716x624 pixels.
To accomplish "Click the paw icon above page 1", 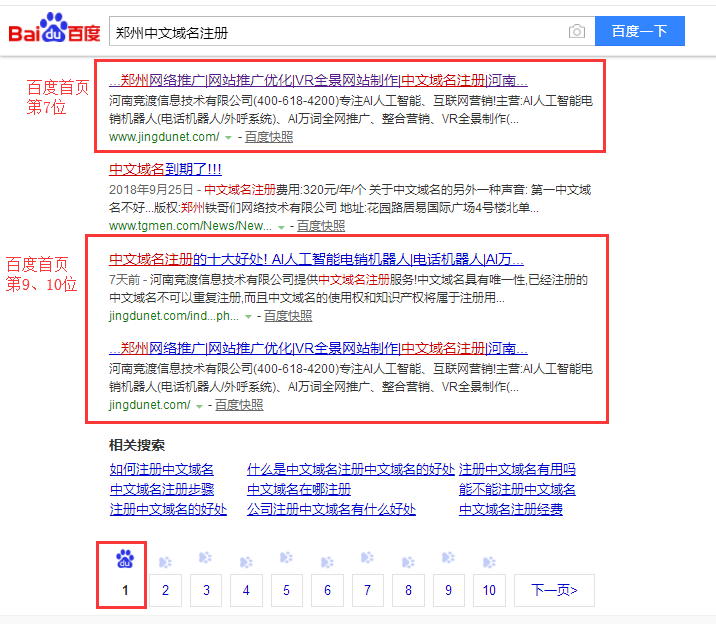I will (124, 559).
